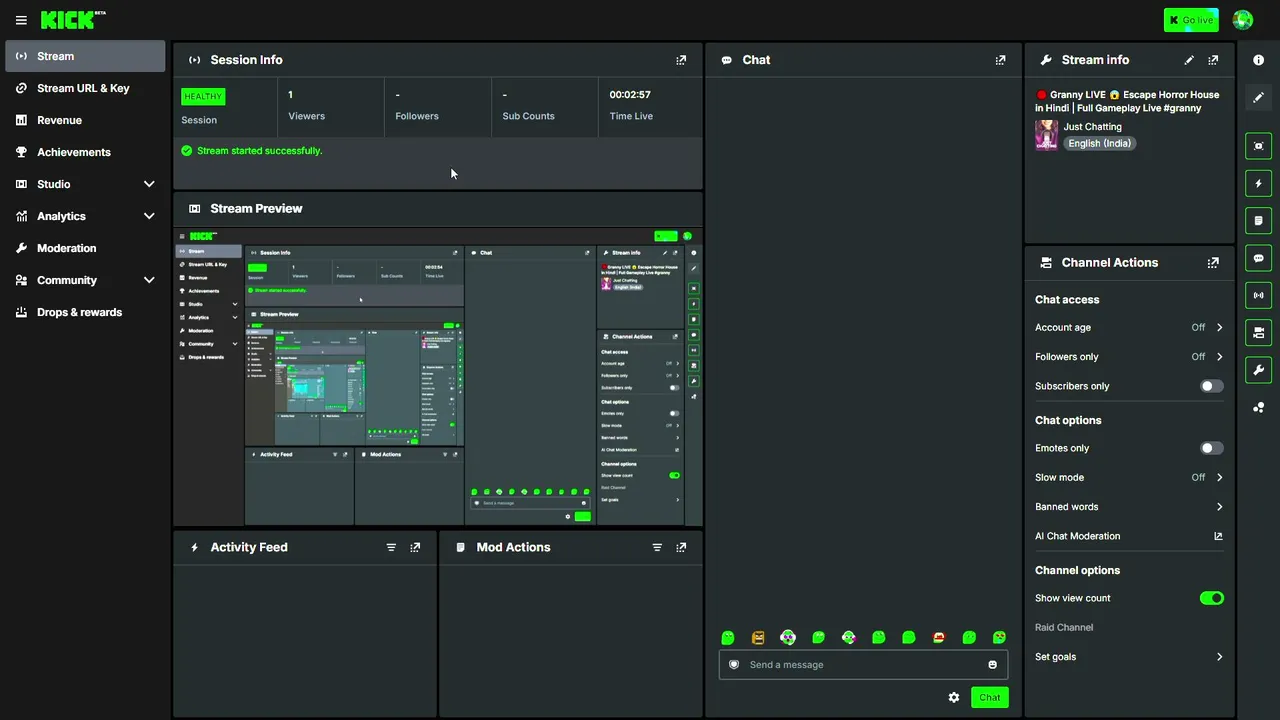This screenshot has height=720, width=1280.
Task: Pop out the Session Info panel
Action: 681,60
